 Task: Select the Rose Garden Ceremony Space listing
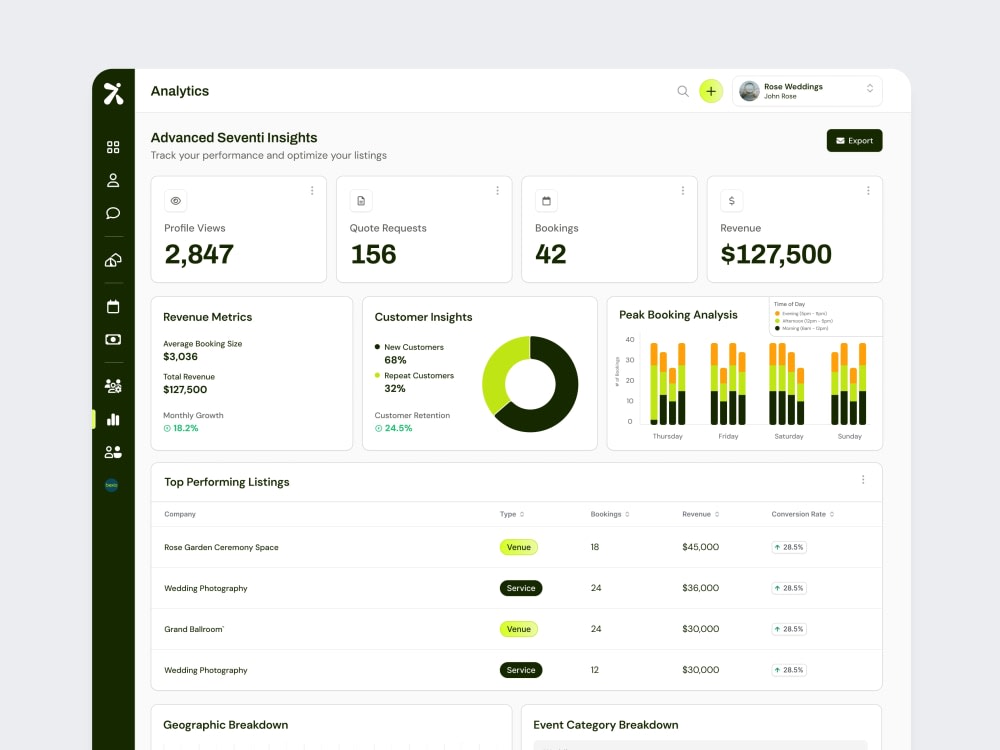click(x=221, y=547)
